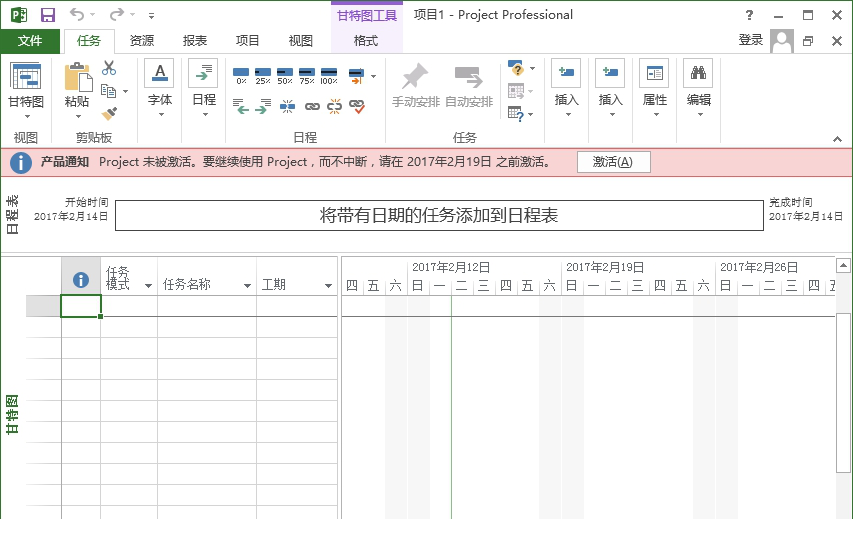Switch to the 资源 ribbon tab

click(142, 41)
